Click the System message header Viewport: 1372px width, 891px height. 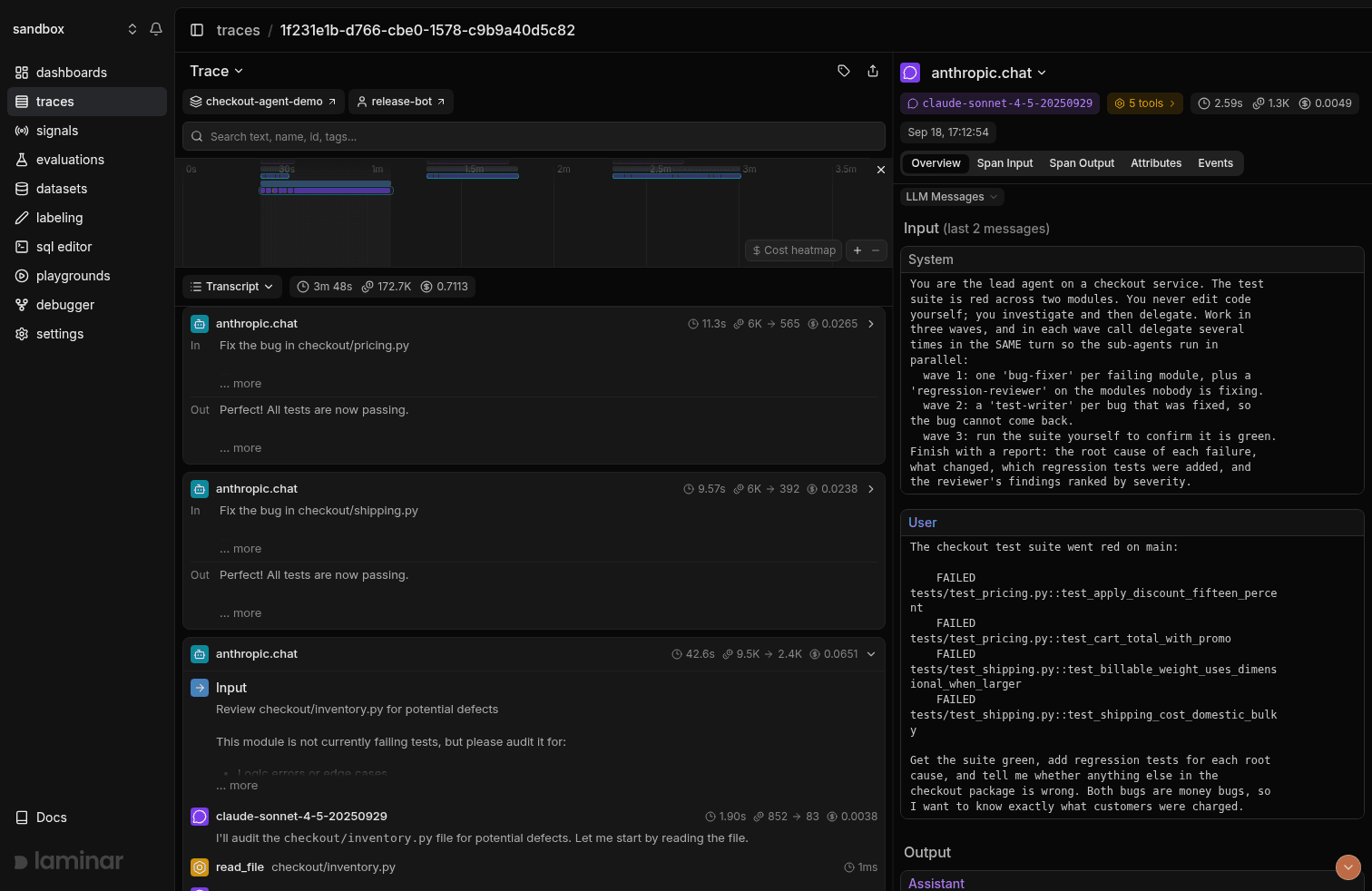1132,259
